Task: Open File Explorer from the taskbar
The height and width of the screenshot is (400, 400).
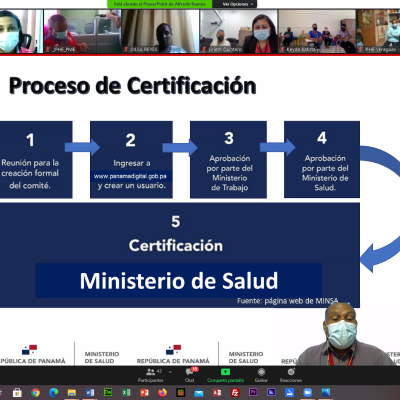Action: pos(72,393)
